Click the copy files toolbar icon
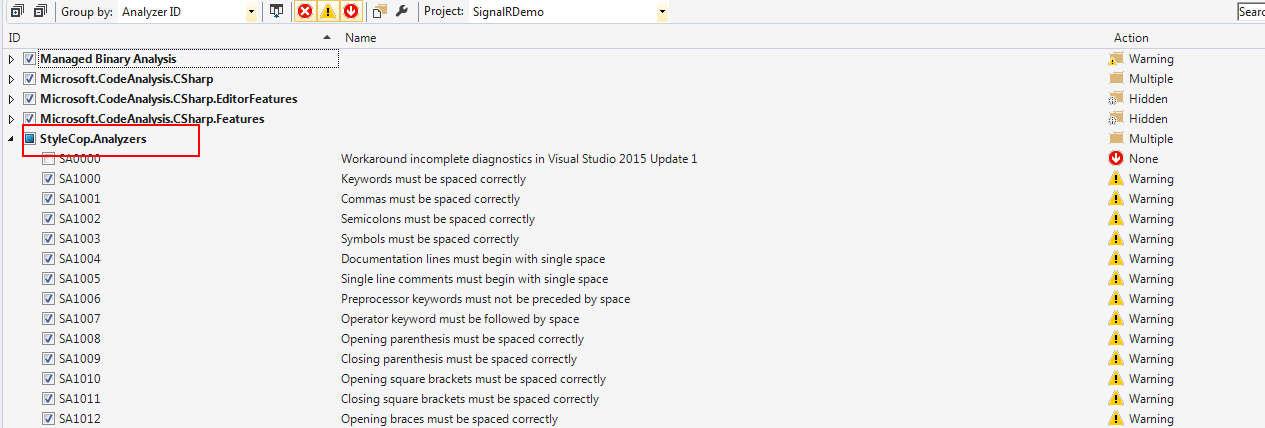The image size is (1265, 428). pyautogui.click(x=380, y=12)
